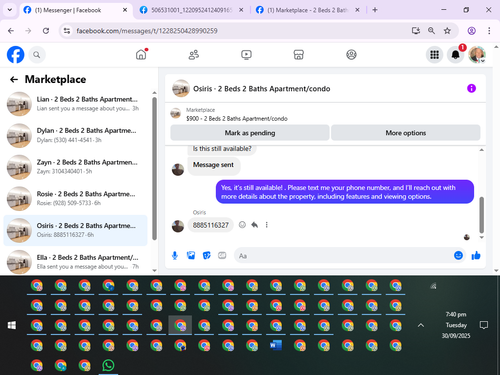Open conversation info purple icon
The image size is (500, 375).
471,88
